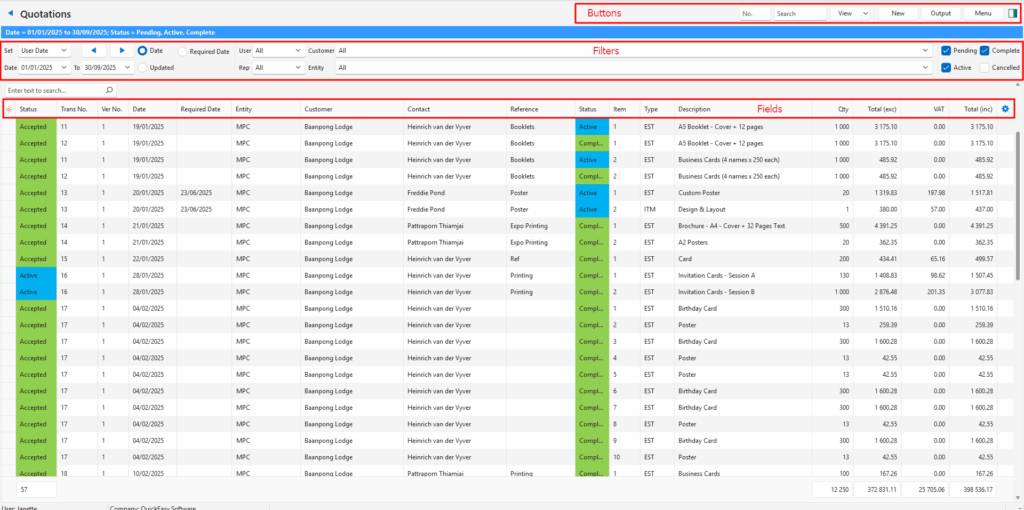Uncheck the Pending status checkbox
Screen dimensions: 1024x510
point(946,50)
